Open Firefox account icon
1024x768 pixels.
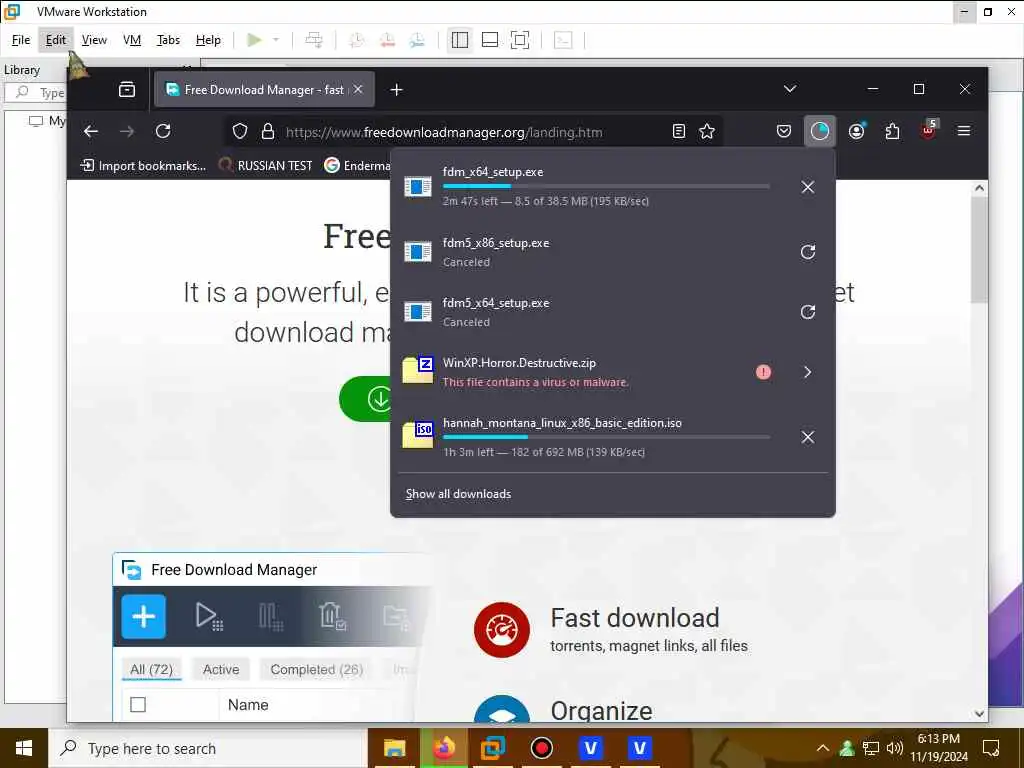click(856, 131)
